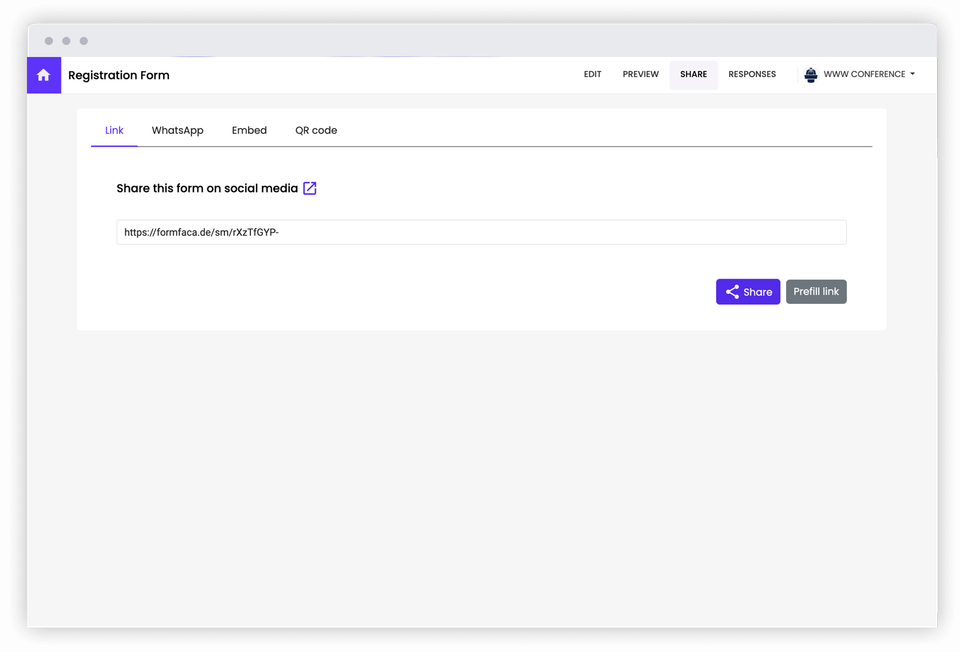Click the first gray window control dot
Image resolution: width=960 pixels, height=652 pixels.
(x=49, y=41)
